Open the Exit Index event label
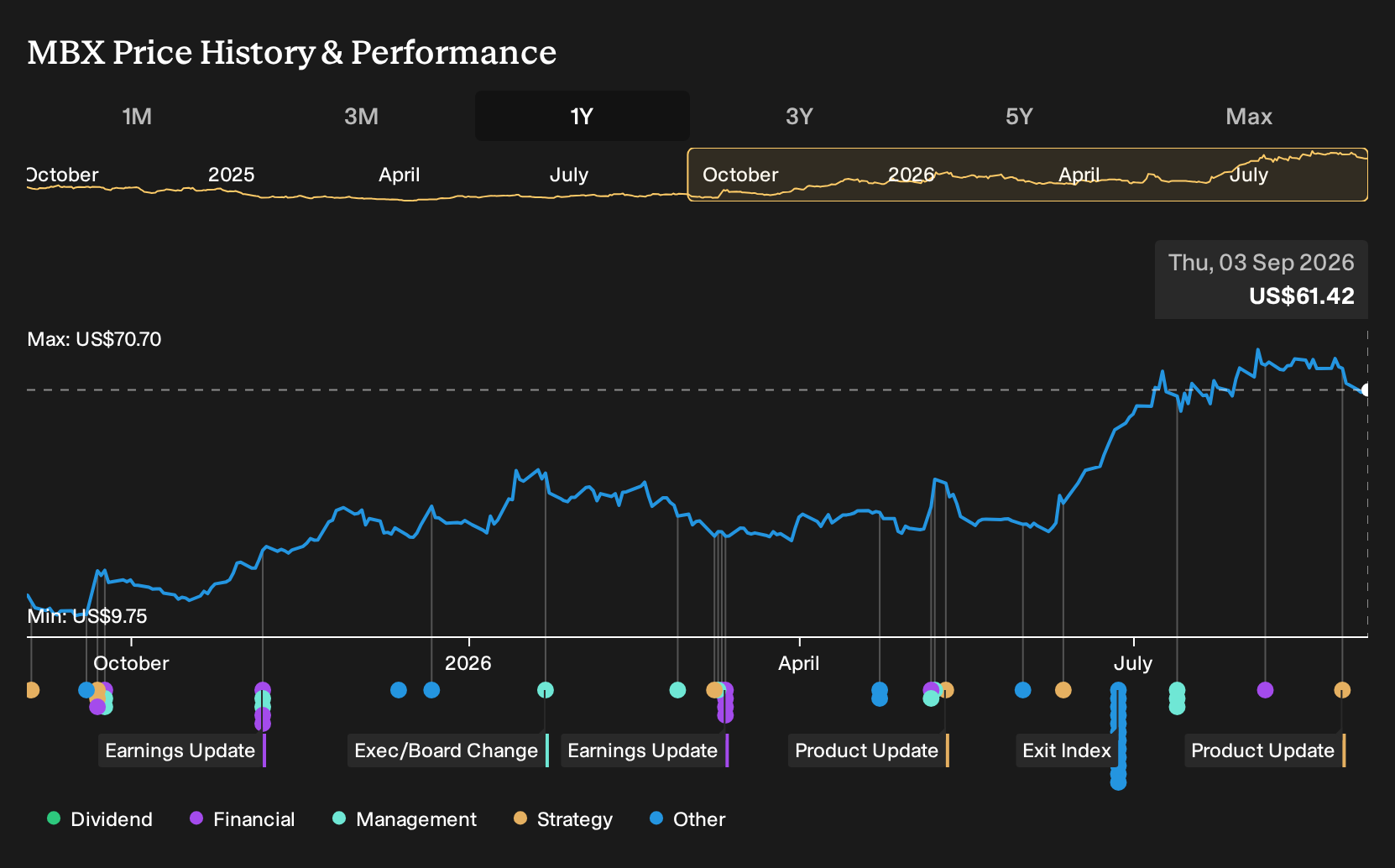Viewport: 1395px width, 868px height. click(x=1067, y=750)
